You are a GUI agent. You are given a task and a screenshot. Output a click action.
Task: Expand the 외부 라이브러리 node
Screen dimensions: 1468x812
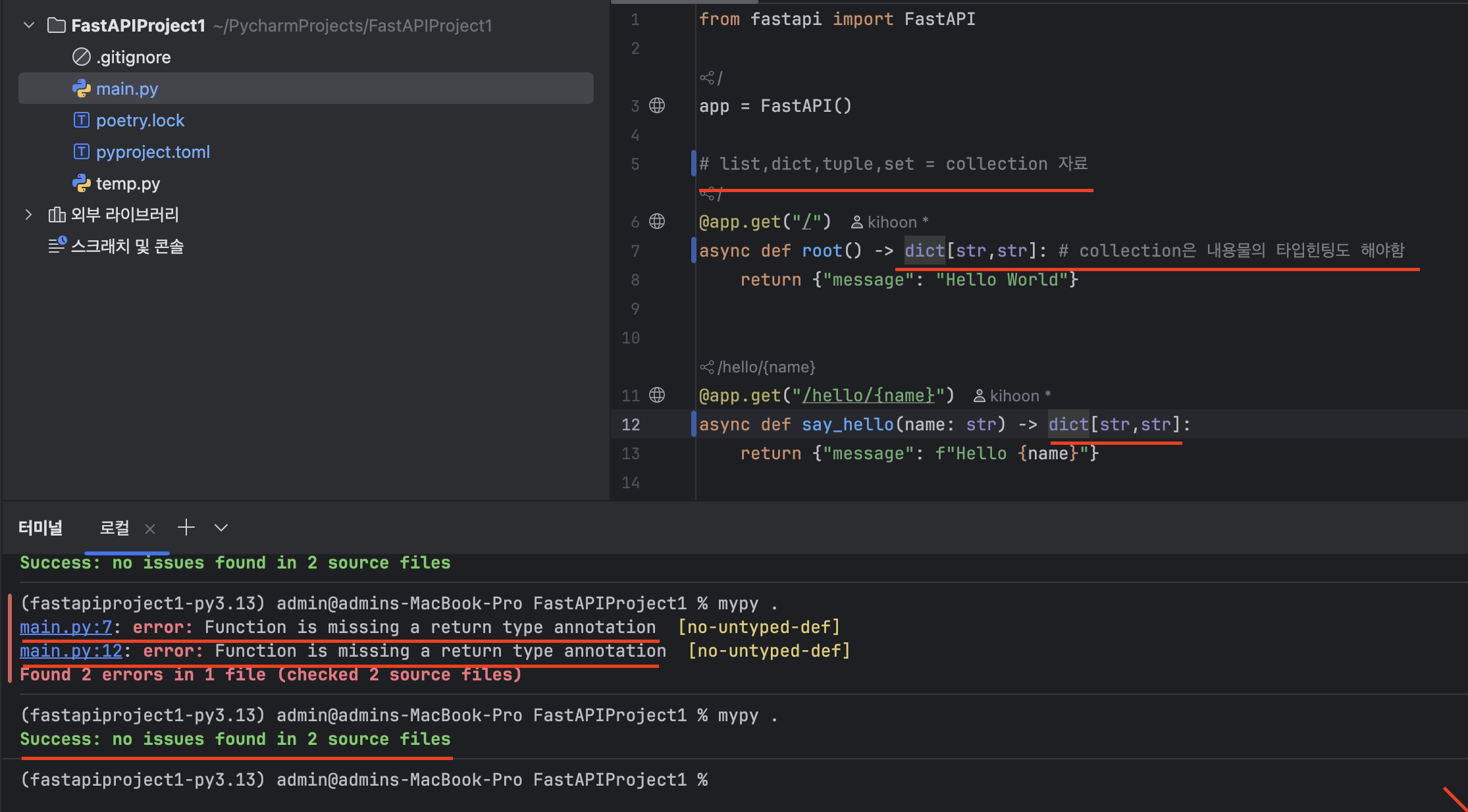[29, 215]
